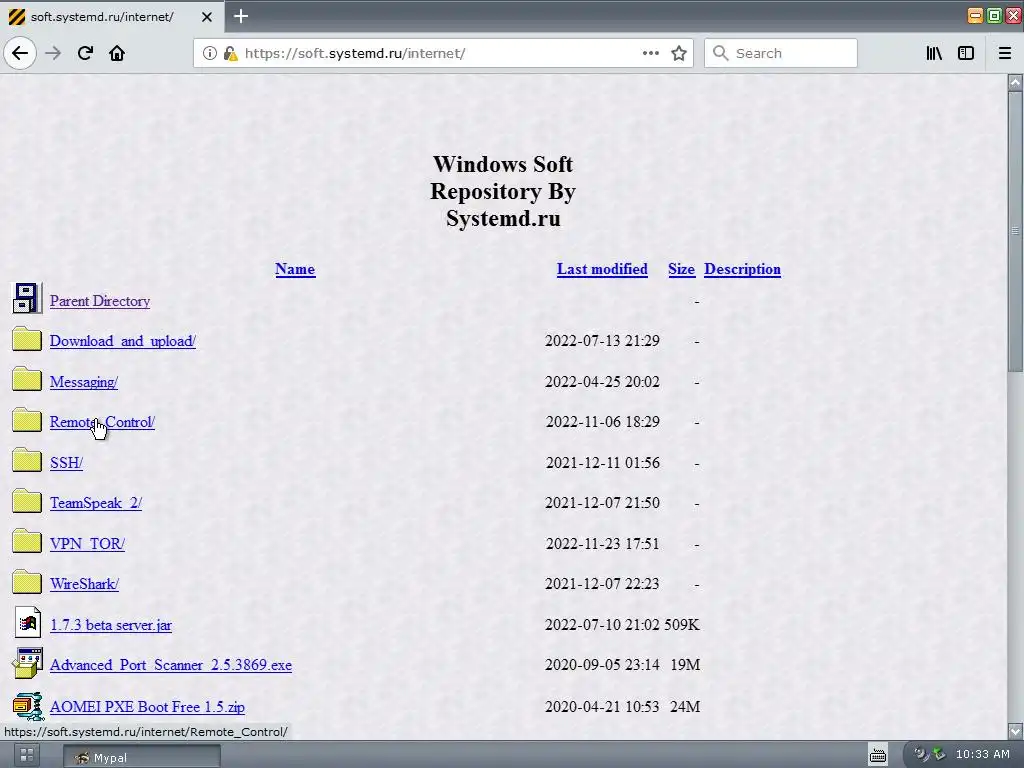Click the forward navigation arrow
Image resolution: width=1024 pixels, height=768 pixels.
tap(53, 53)
